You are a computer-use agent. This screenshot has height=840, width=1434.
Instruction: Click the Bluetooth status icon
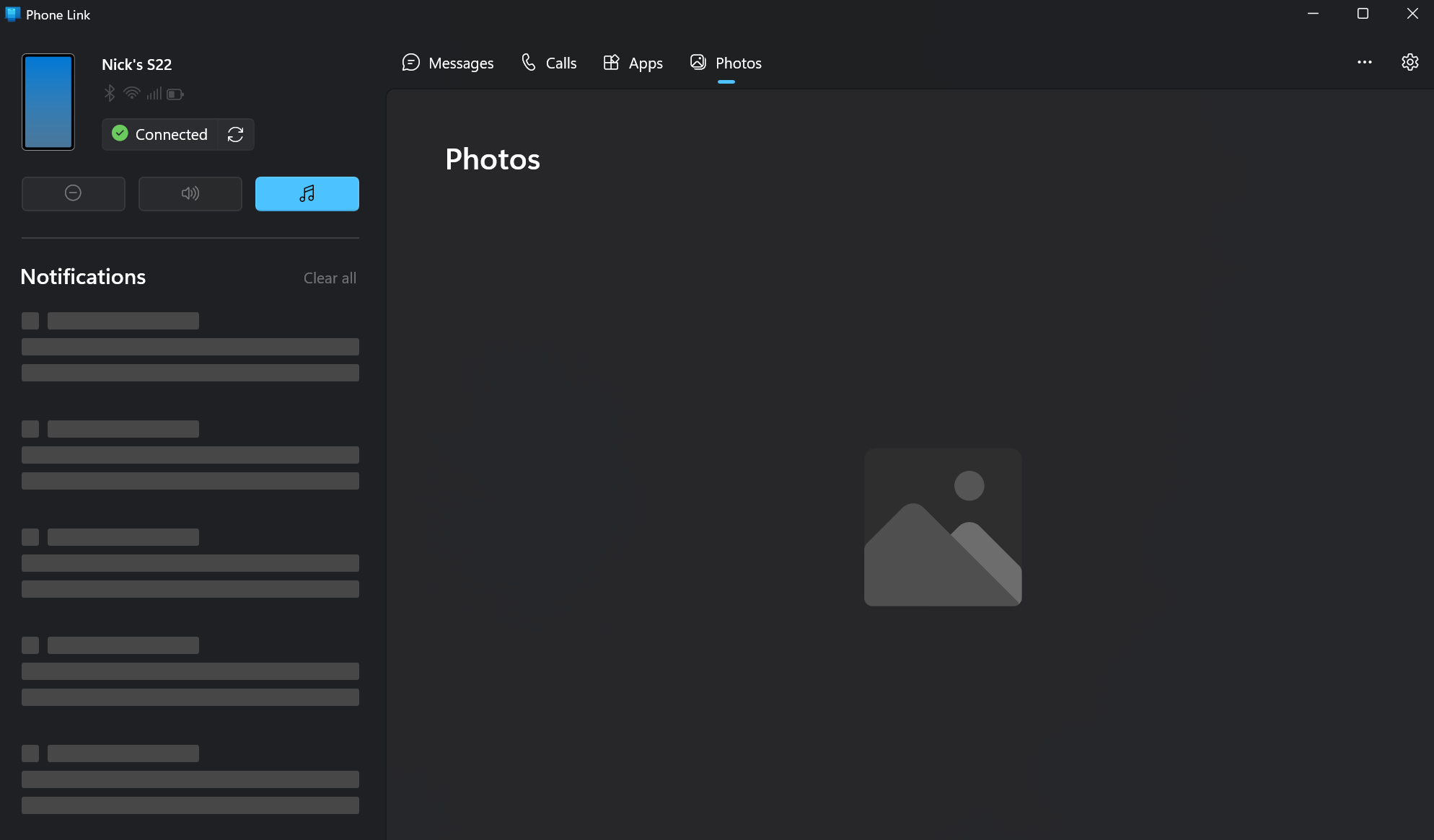click(110, 94)
